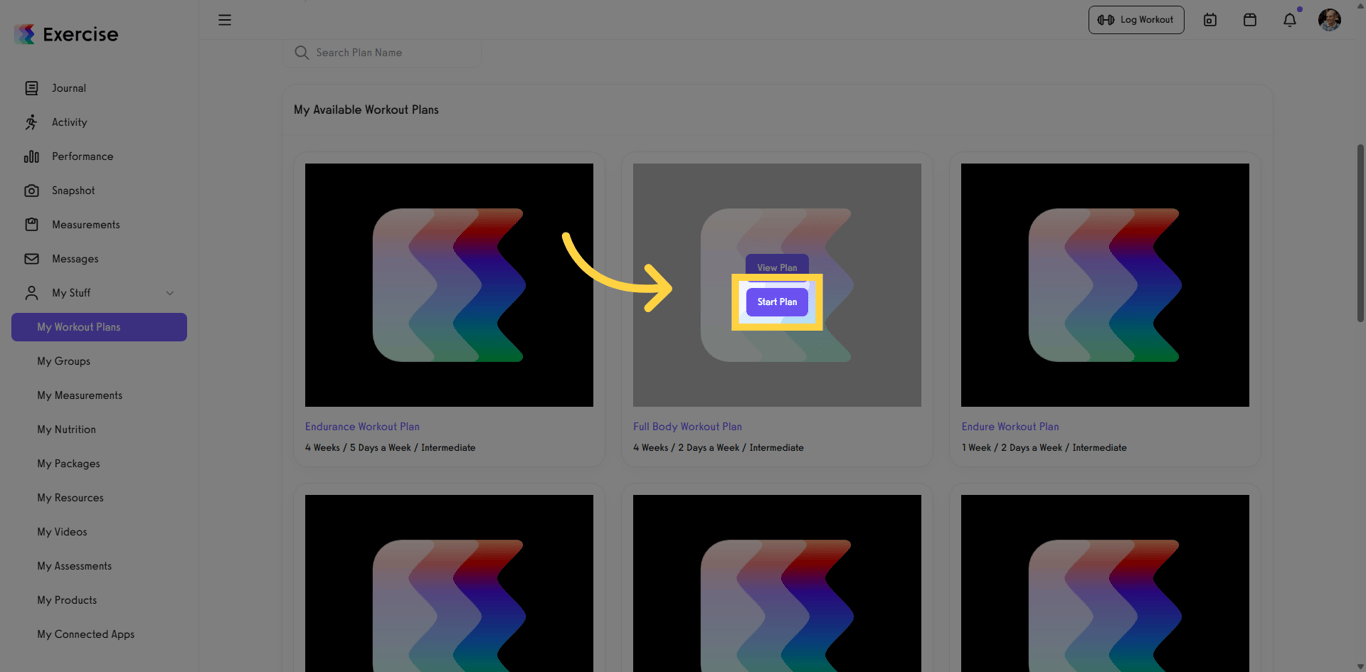Open the notifications bell
The height and width of the screenshot is (672, 1366).
pos(1290,19)
